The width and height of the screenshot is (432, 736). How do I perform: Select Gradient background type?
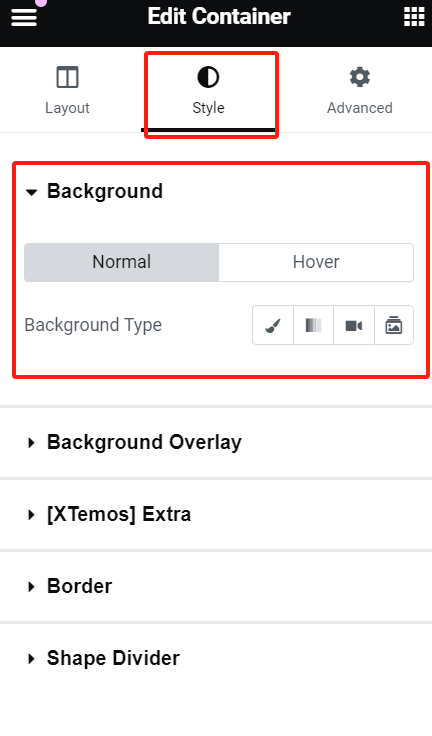point(313,325)
